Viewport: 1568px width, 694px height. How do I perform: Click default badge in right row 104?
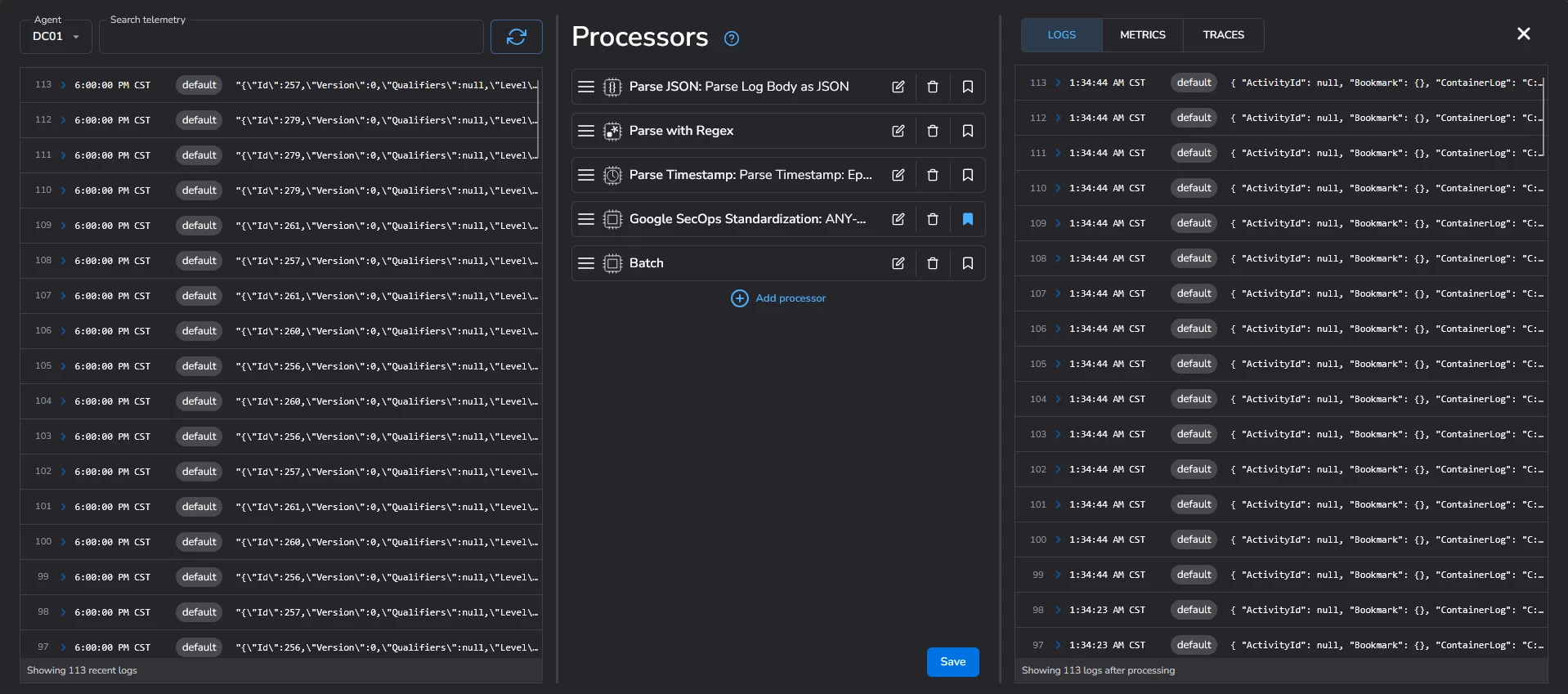click(x=1194, y=399)
